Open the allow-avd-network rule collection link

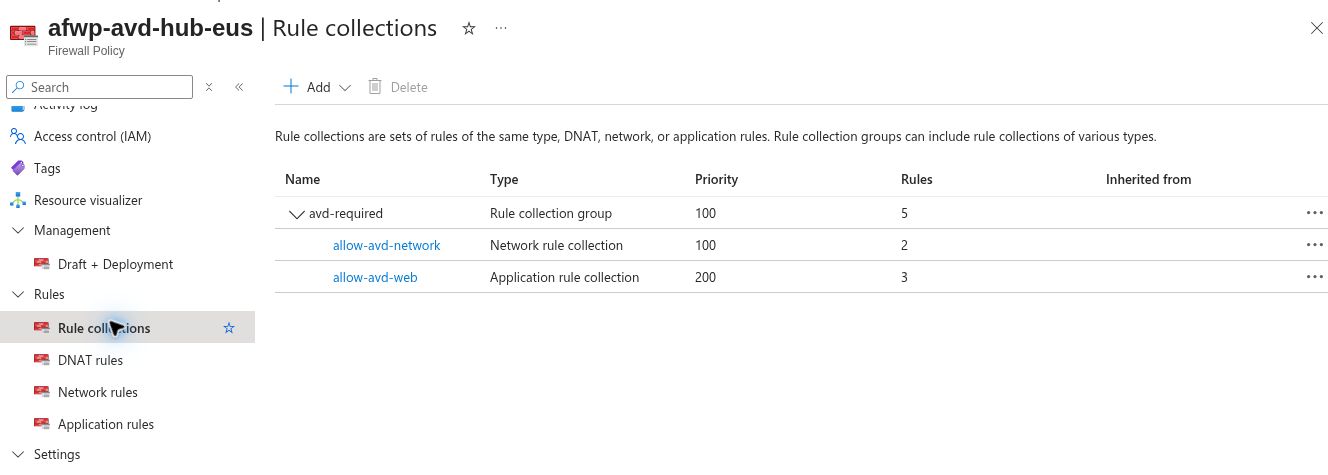pos(387,245)
